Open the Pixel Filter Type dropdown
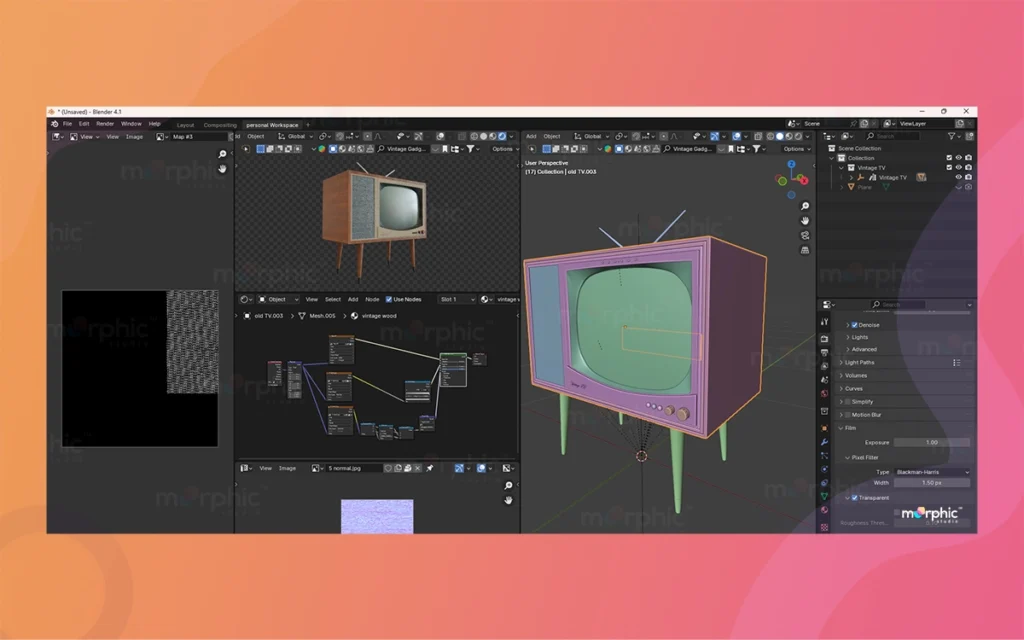This screenshot has height=640, width=1024. click(x=931, y=471)
